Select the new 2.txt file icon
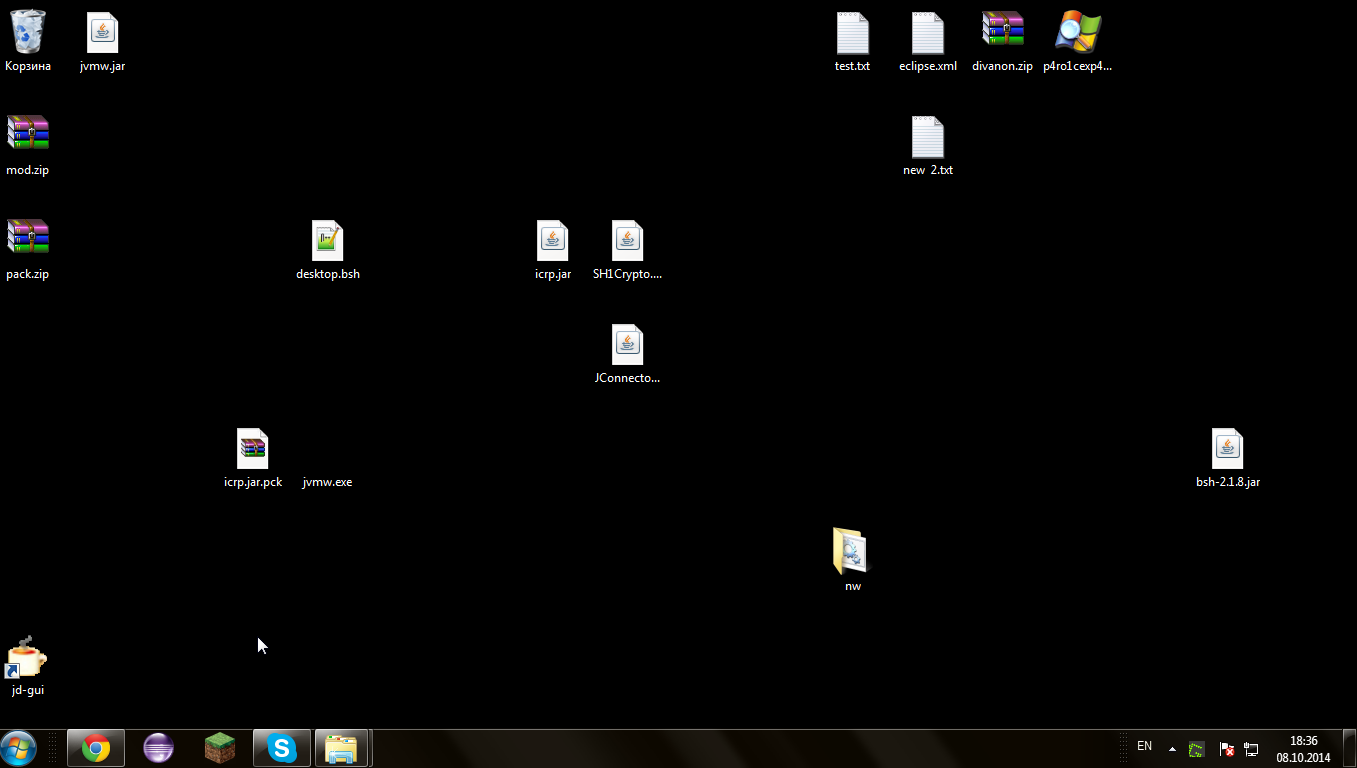 927,137
